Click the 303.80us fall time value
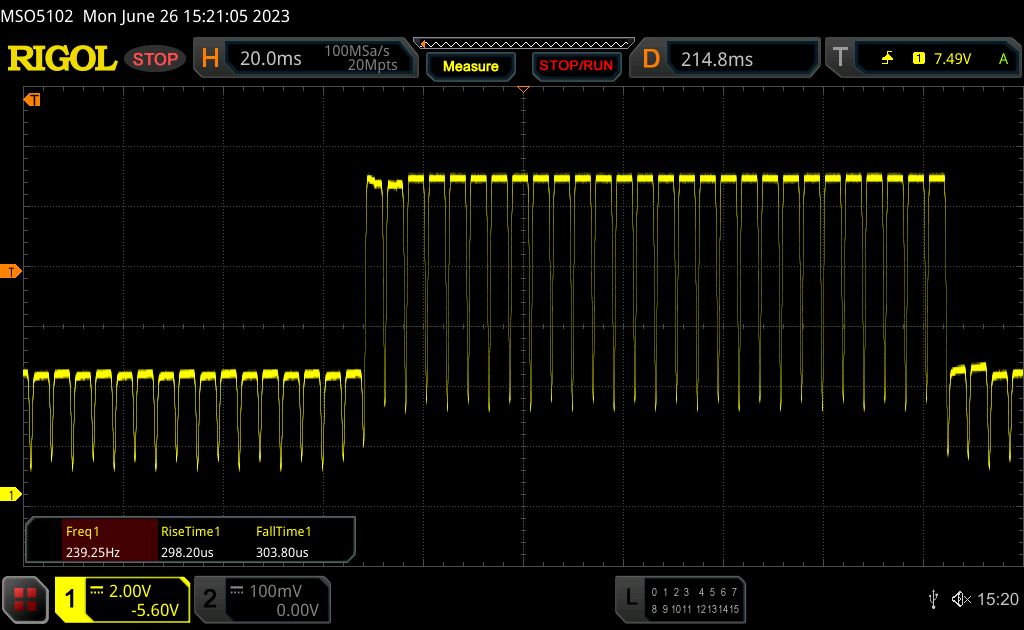 [x=282, y=552]
